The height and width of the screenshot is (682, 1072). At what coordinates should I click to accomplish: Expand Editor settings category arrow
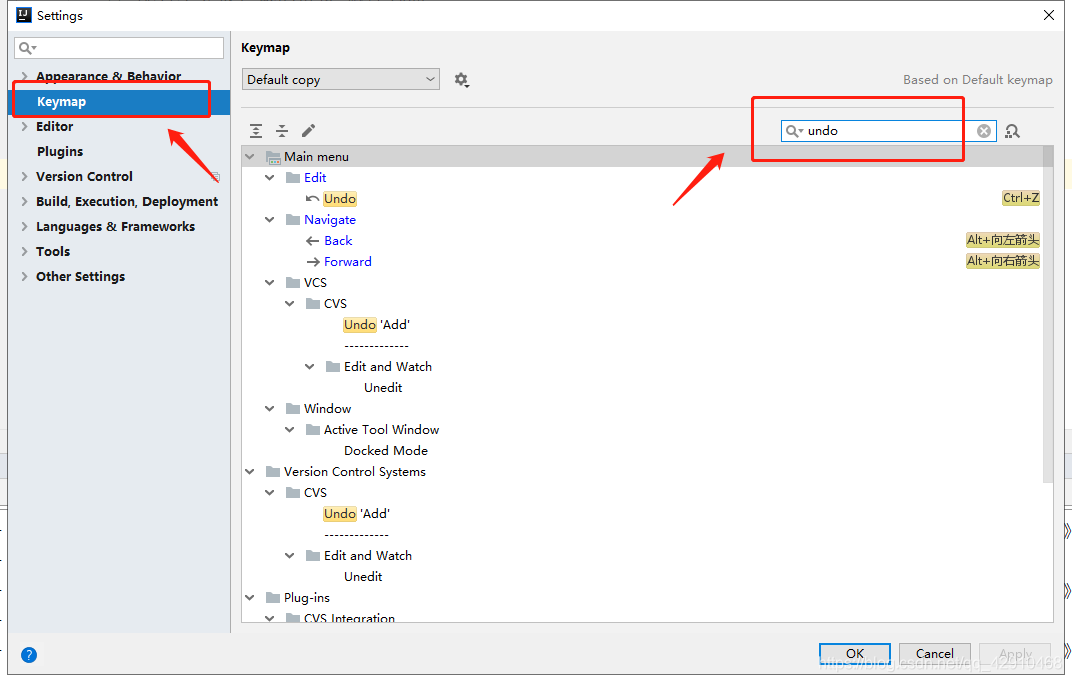click(x=25, y=126)
